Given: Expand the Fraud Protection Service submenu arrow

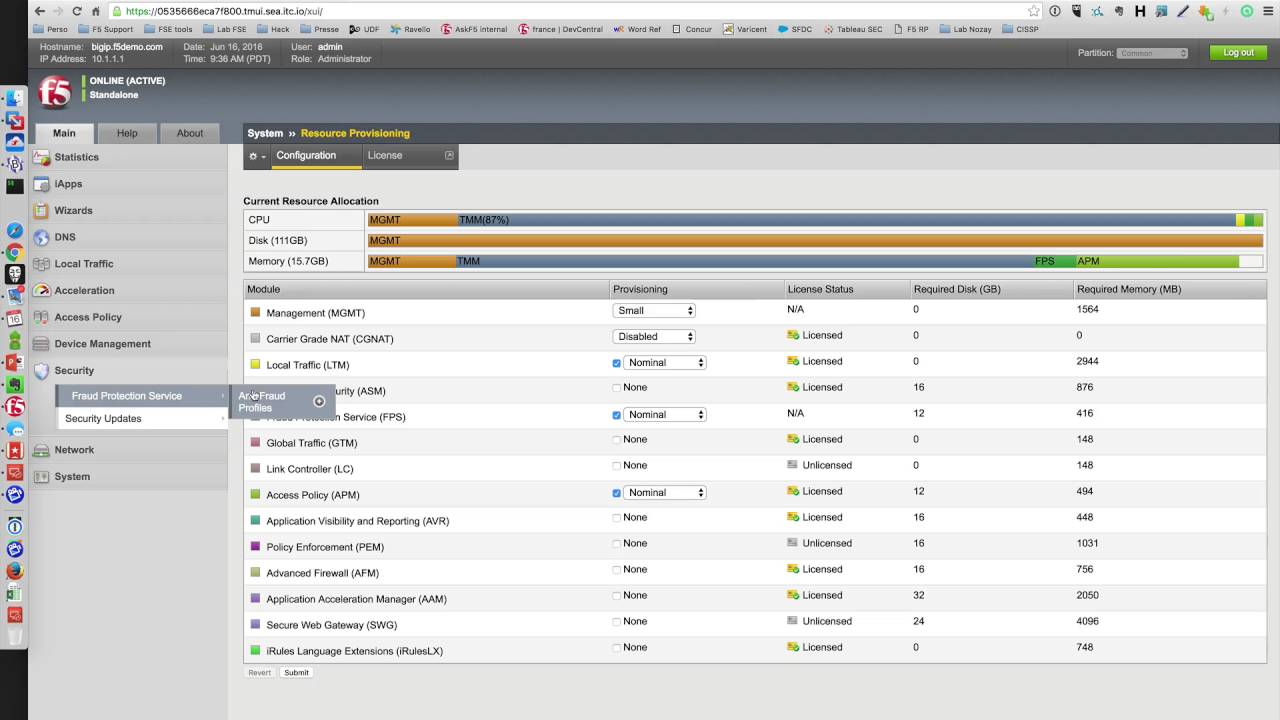Looking at the screenshot, I should tap(222, 396).
